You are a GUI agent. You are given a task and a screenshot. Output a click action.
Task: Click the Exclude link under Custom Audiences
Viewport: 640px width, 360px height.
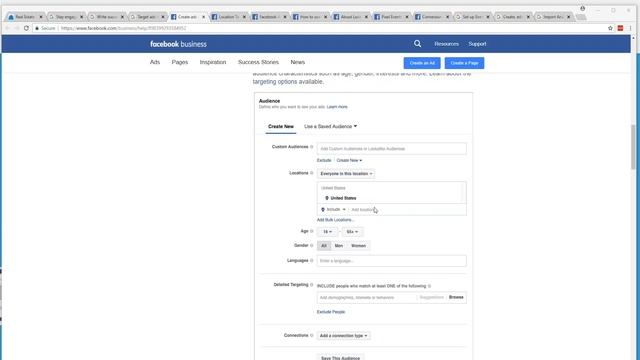pyautogui.click(x=324, y=160)
